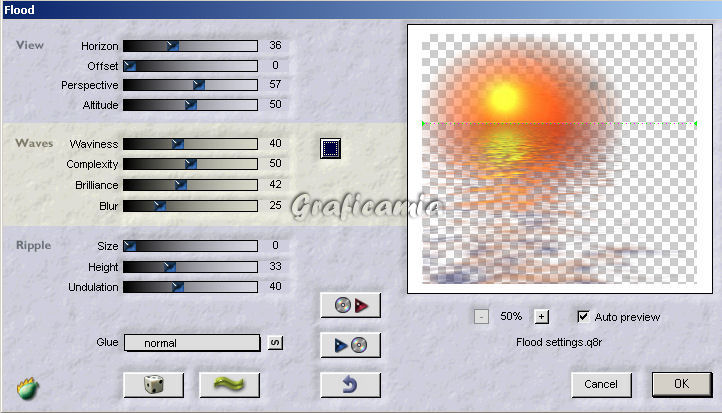Click the Complexity value 50
Screen dimensions: 722x413
click(275, 163)
